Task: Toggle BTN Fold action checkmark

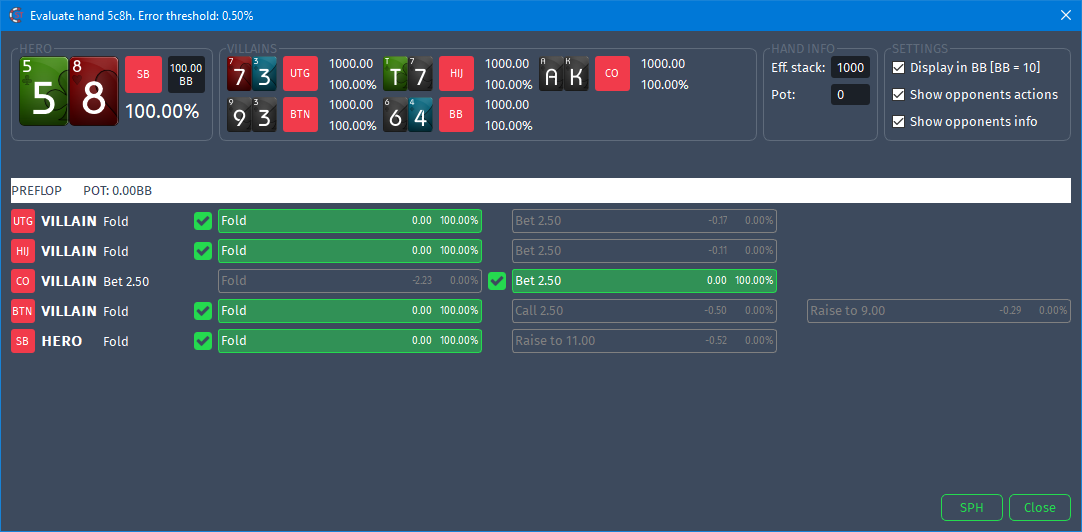Action: 203,311
